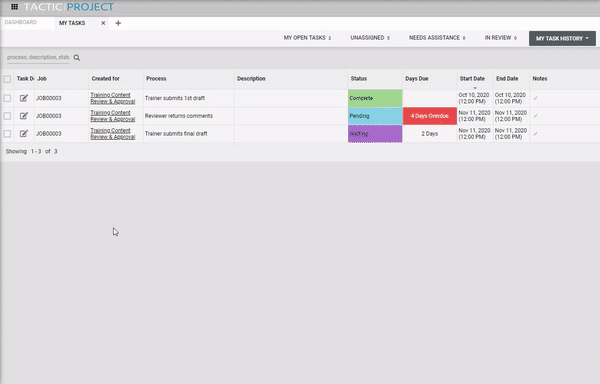
Task: Click JOB00003 in the Complete row
Action: [49, 98]
